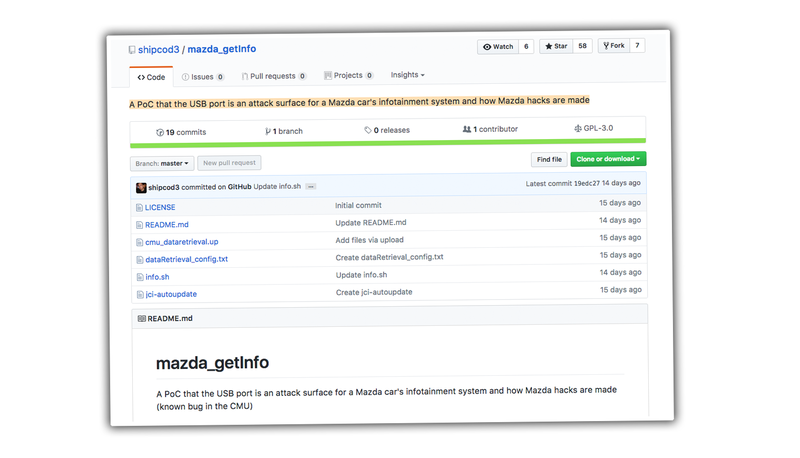Image resolution: width=800 pixels, height=458 pixels.
Task: Open the Add files via upload commit
Action: (369, 240)
